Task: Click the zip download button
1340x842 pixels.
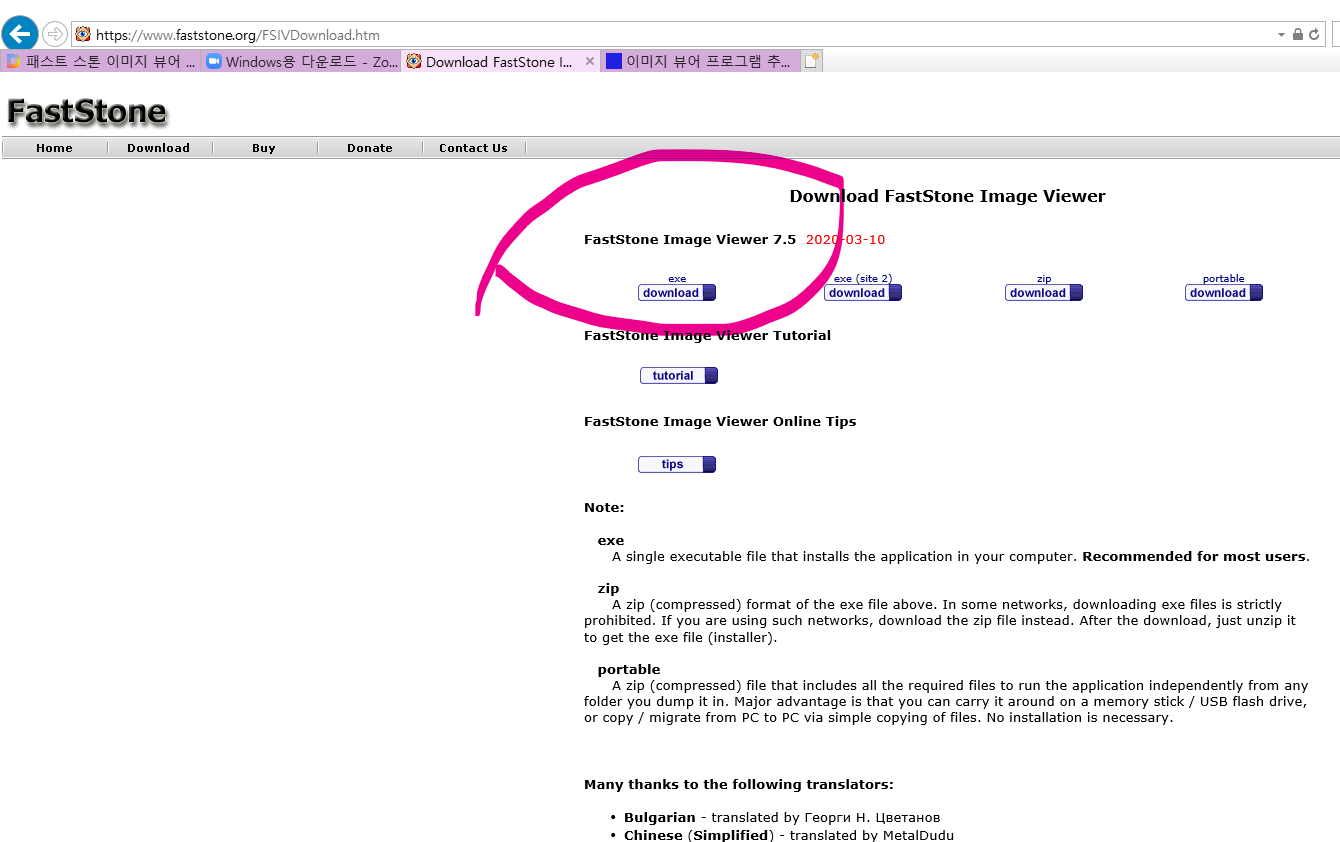Action: click(x=1044, y=293)
